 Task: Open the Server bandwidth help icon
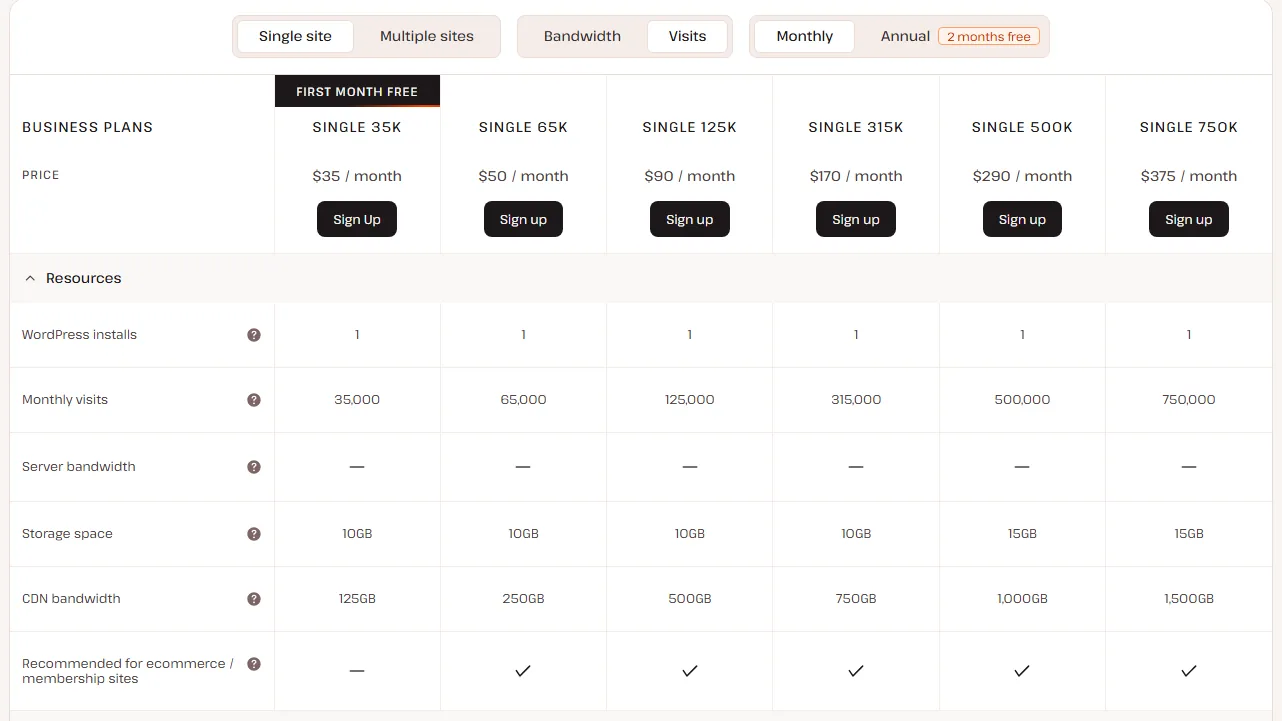[x=254, y=467]
